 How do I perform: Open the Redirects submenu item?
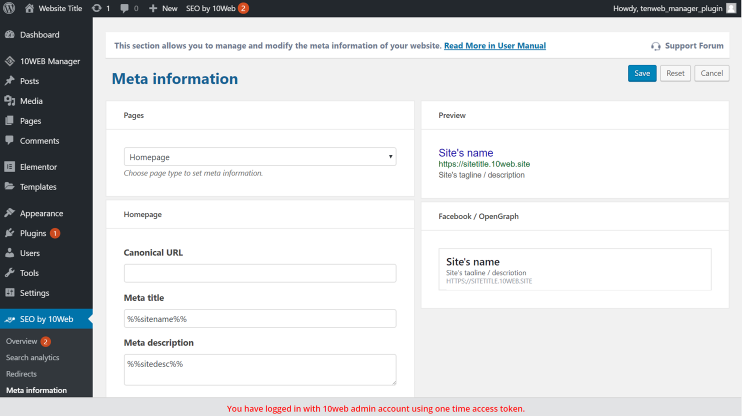pos(21,374)
